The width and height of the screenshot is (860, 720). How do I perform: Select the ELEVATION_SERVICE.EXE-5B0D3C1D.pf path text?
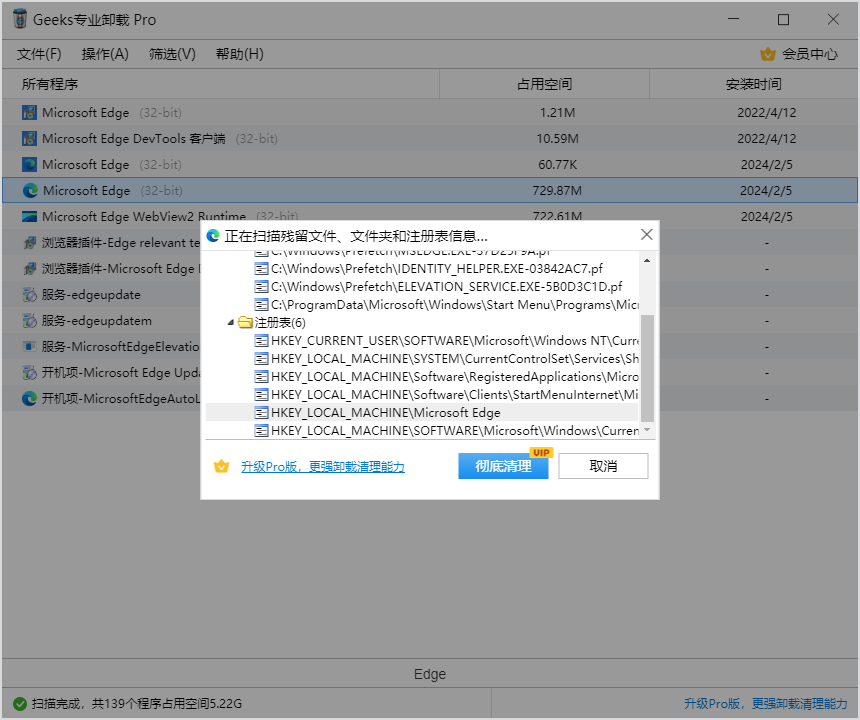(446, 287)
